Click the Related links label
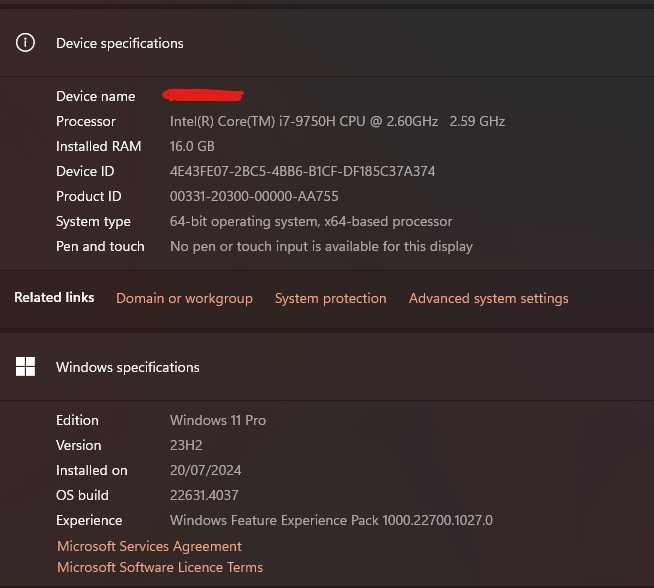Image resolution: width=654 pixels, height=588 pixels. pos(54,297)
